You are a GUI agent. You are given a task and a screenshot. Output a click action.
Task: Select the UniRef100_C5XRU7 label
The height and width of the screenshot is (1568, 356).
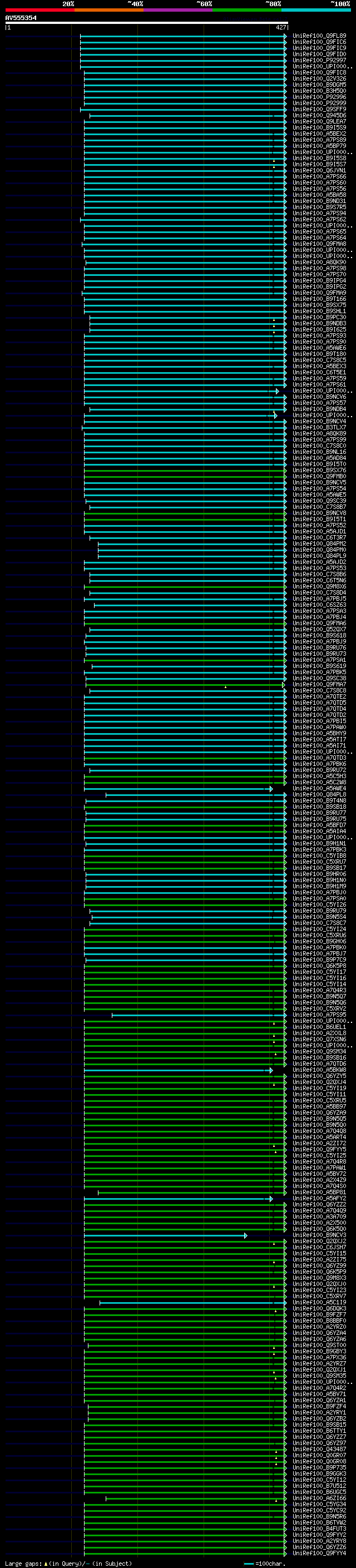(319, 862)
